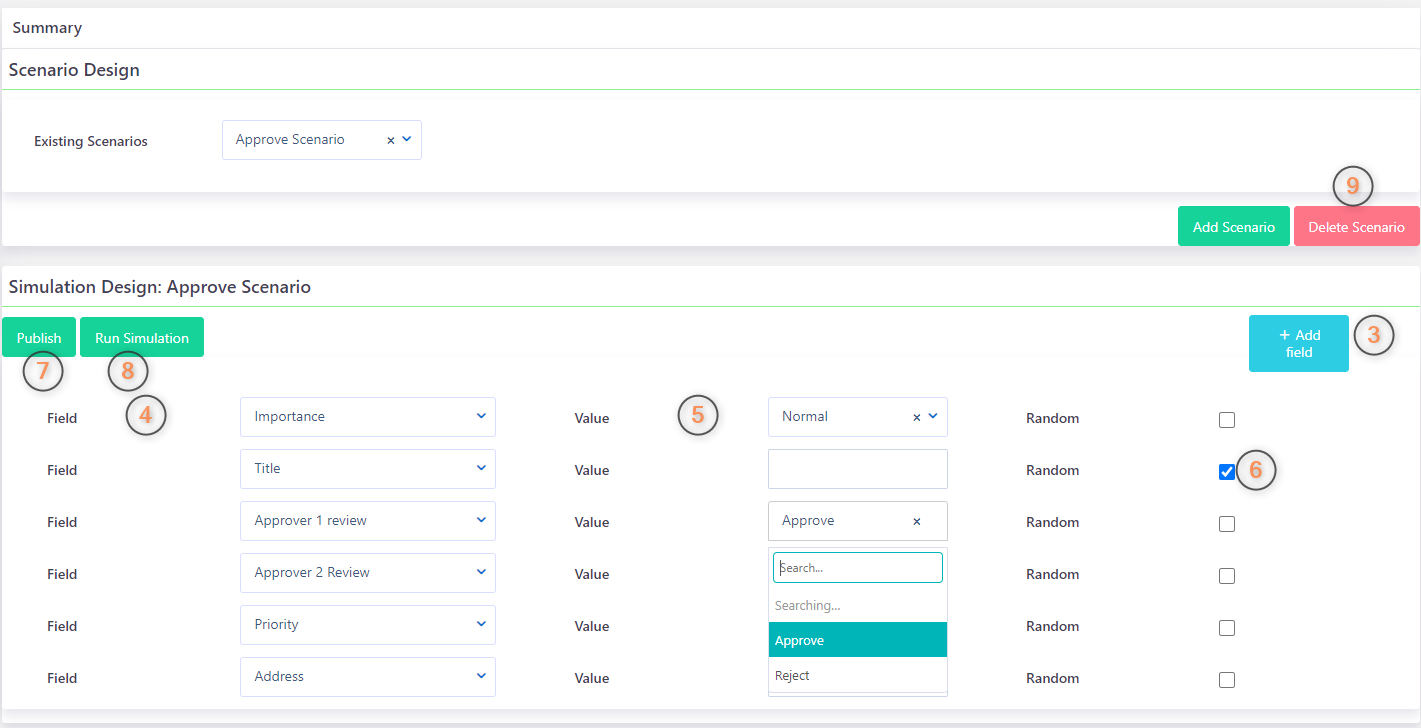Screen dimensions: 1421x728
Task: Clear the Approve Scenario selection with x
Action: click(391, 140)
